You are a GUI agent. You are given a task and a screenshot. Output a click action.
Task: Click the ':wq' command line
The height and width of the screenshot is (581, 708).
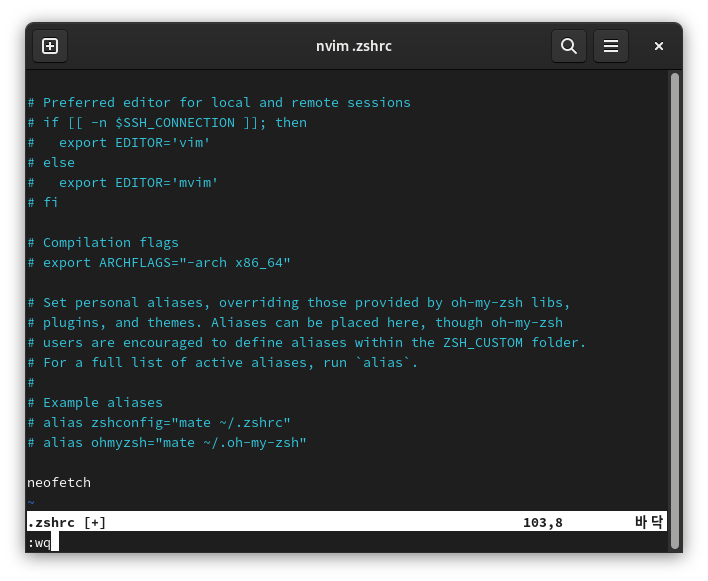click(39, 542)
